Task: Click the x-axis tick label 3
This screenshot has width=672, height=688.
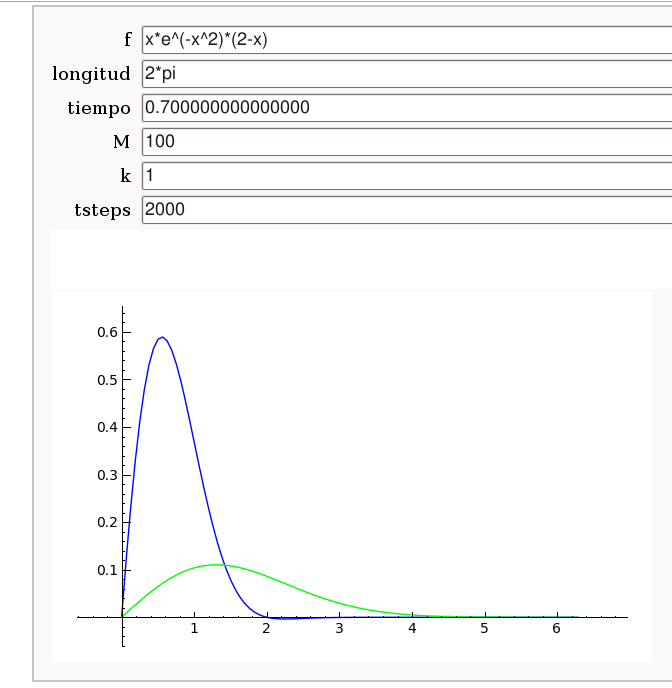Action: 339,628
